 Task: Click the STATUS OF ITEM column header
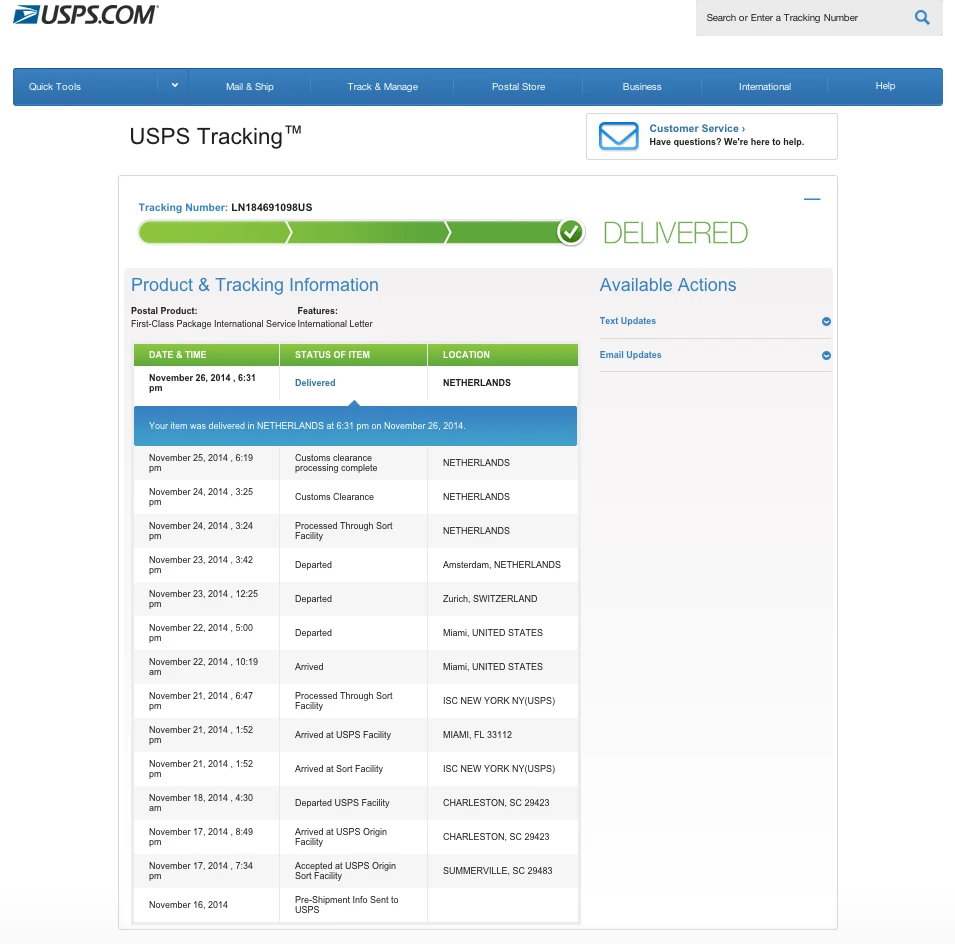point(353,354)
